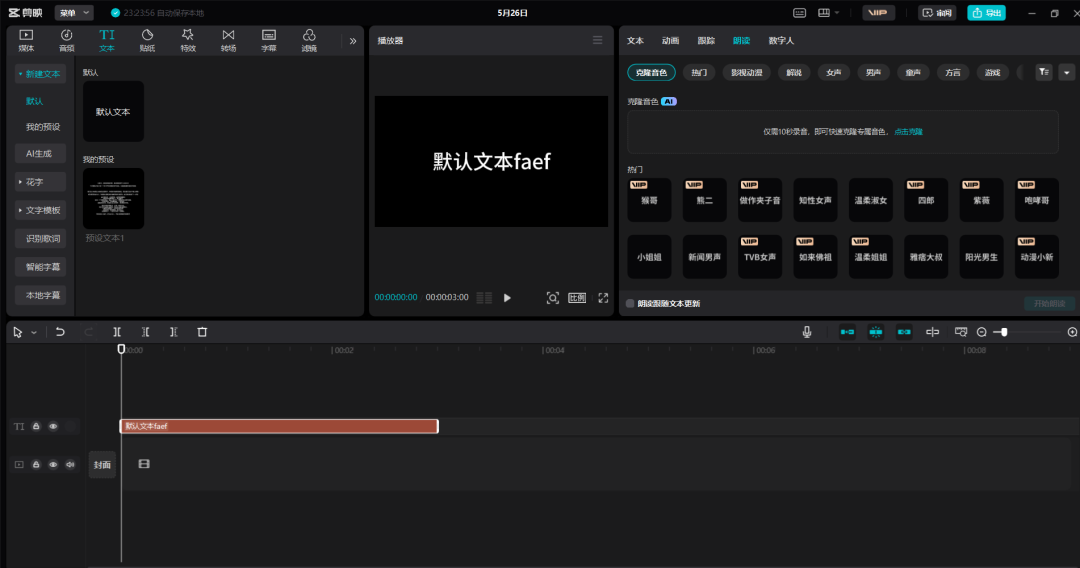Image resolution: width=1080 pixels, height=568 pixels.
Task: Mute the main video track audio
Action: click(70, 464)
